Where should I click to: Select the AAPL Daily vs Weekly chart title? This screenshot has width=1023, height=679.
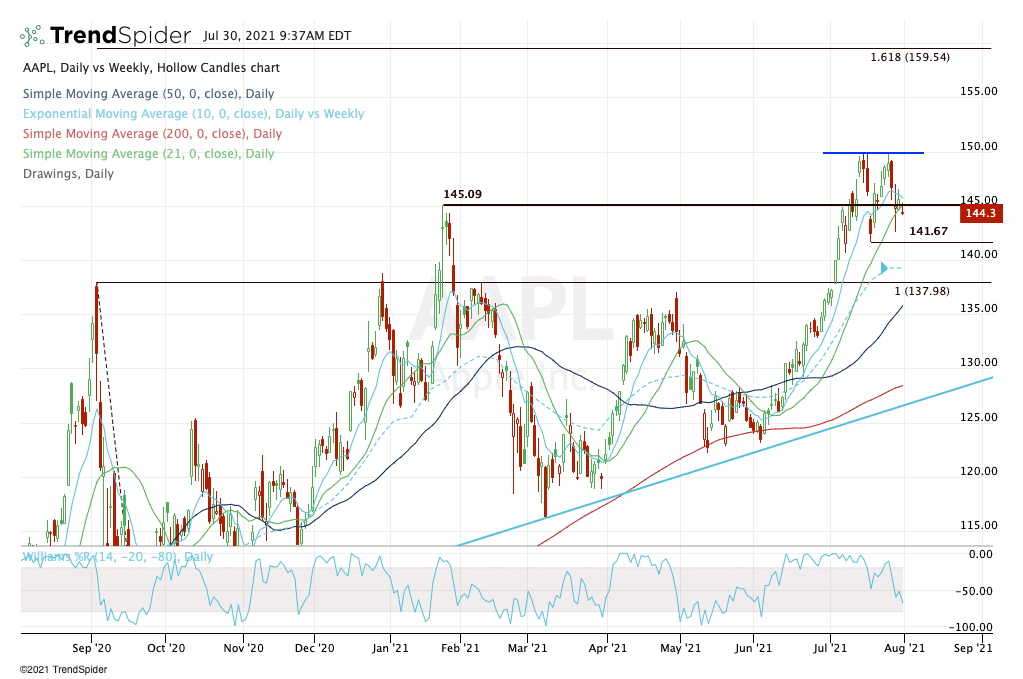[x=151, y=68]
